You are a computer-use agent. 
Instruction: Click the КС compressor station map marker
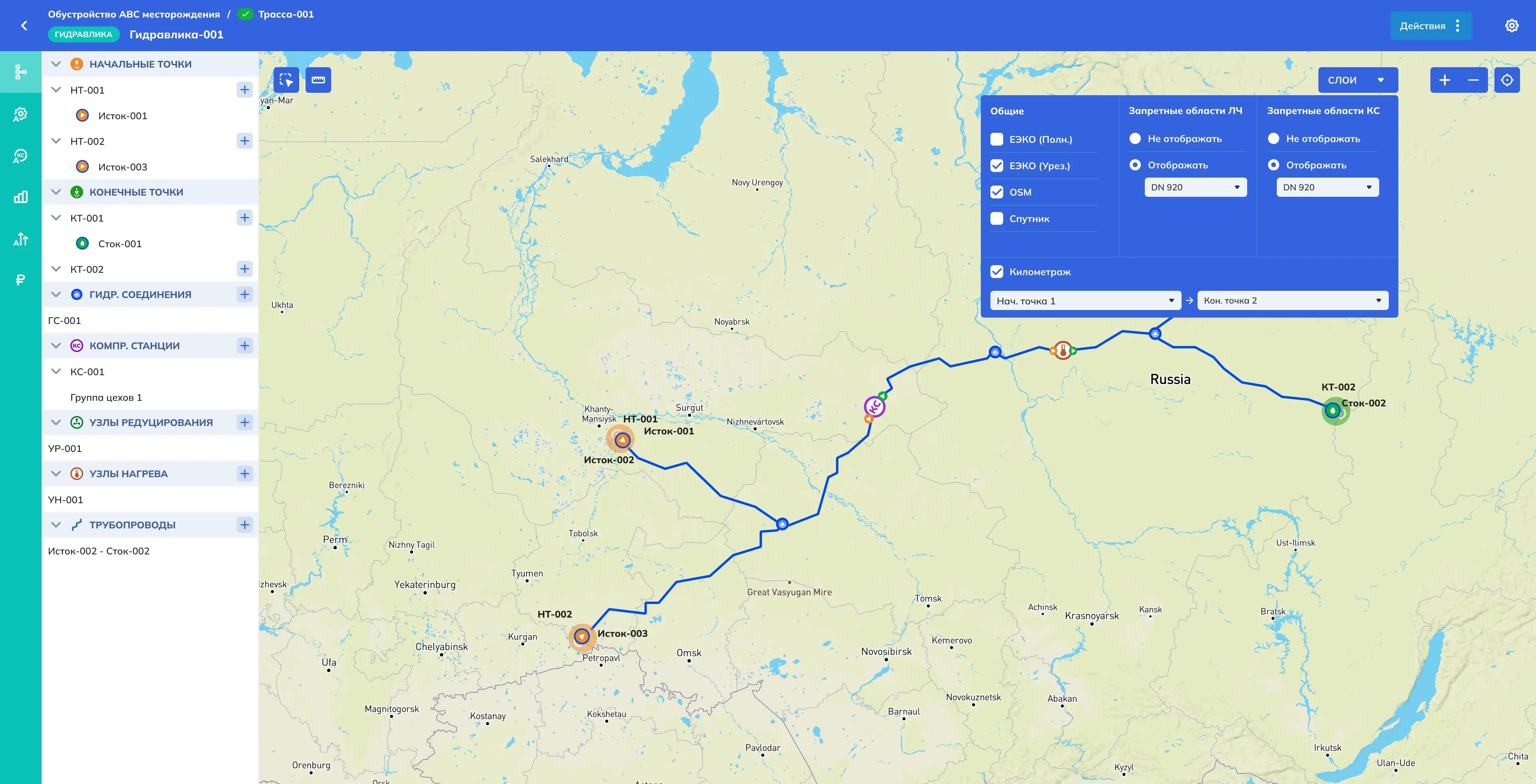(x=875, y=407)
